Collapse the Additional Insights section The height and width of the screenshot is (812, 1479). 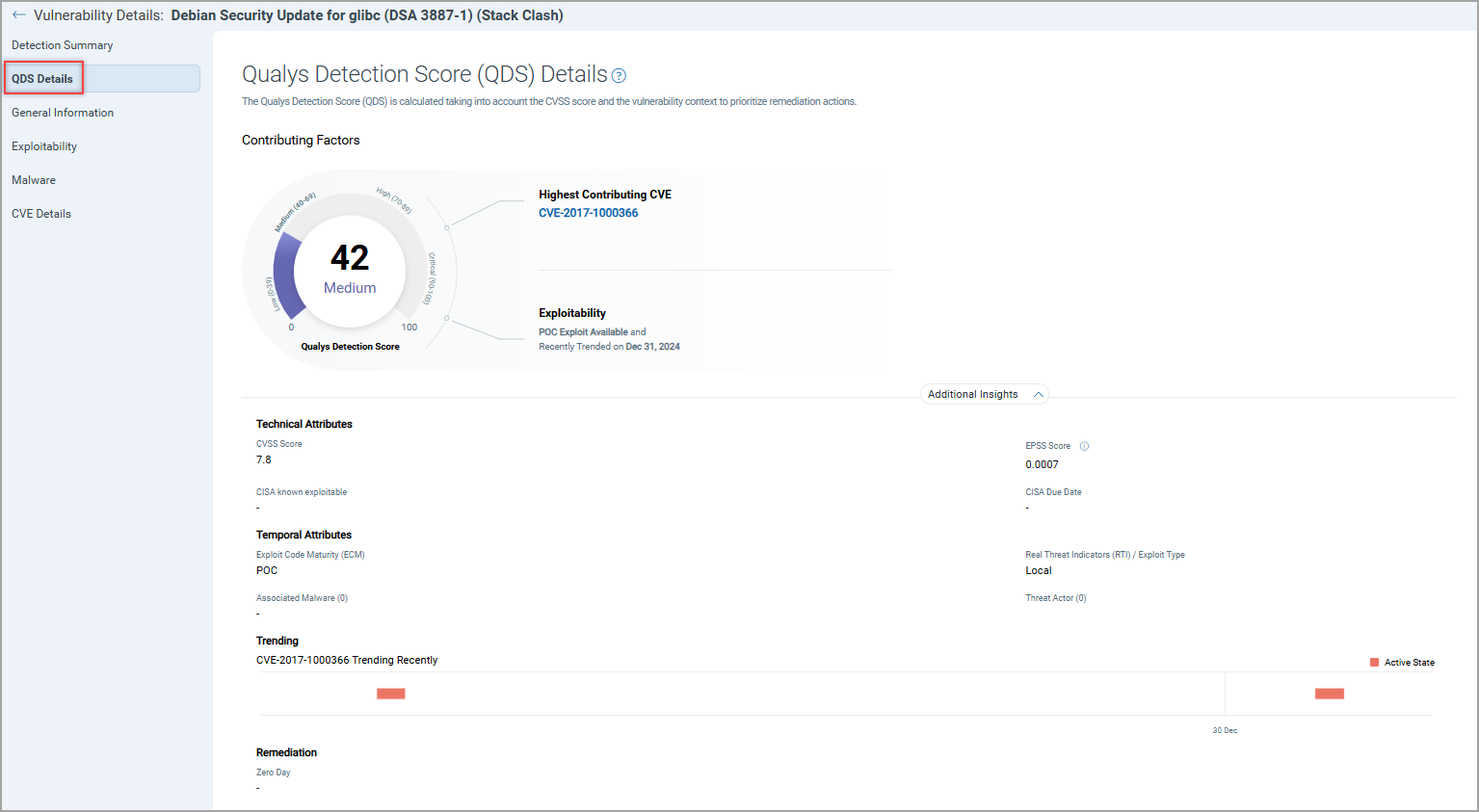coord(1038,395)
